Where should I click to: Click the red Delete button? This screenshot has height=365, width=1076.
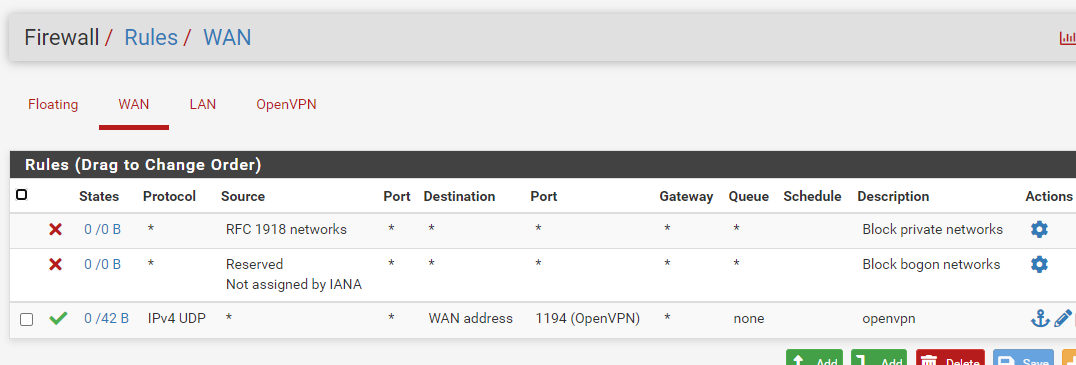point(950,357)
